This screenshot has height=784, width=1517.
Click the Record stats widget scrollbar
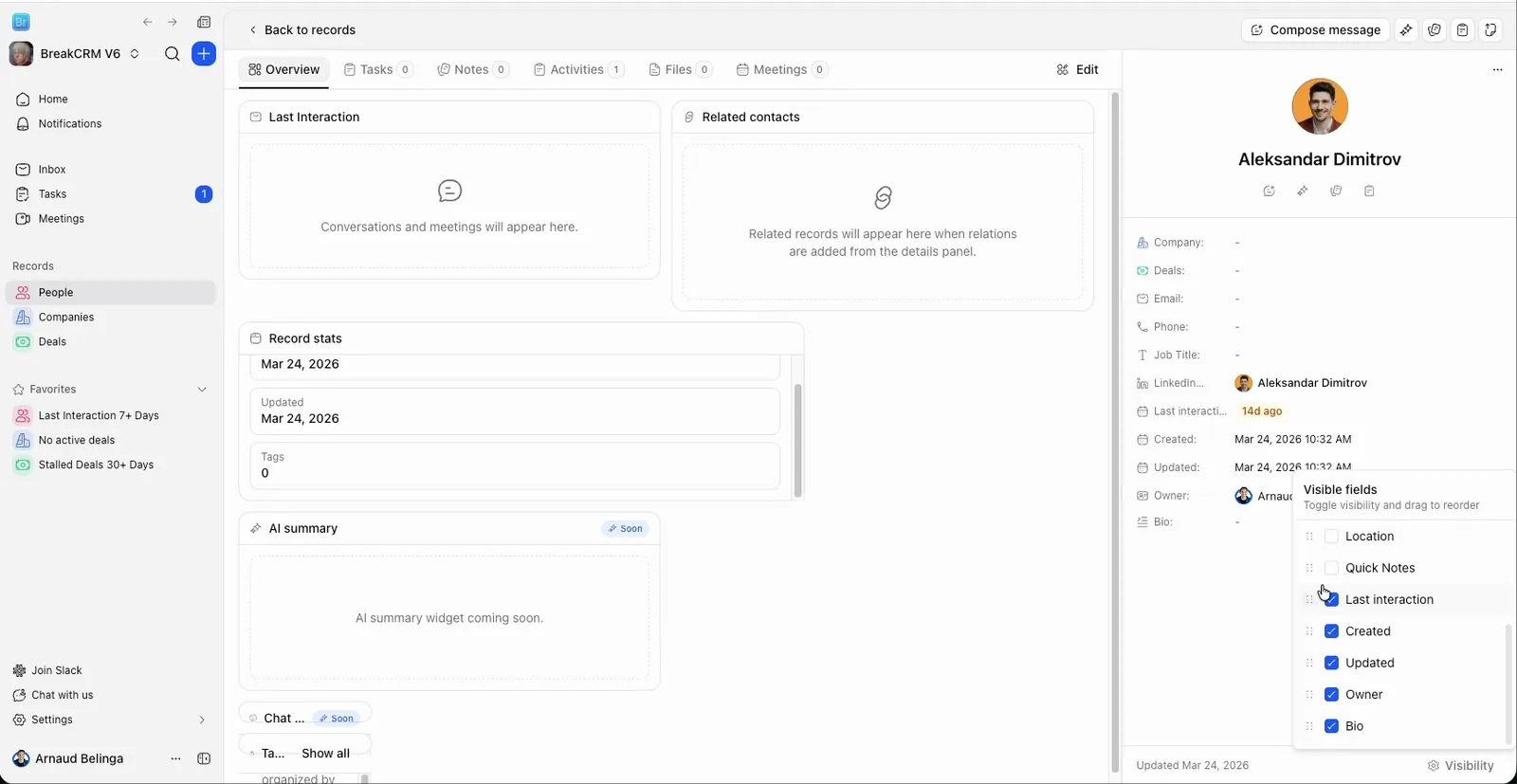[x=798, y=440]
